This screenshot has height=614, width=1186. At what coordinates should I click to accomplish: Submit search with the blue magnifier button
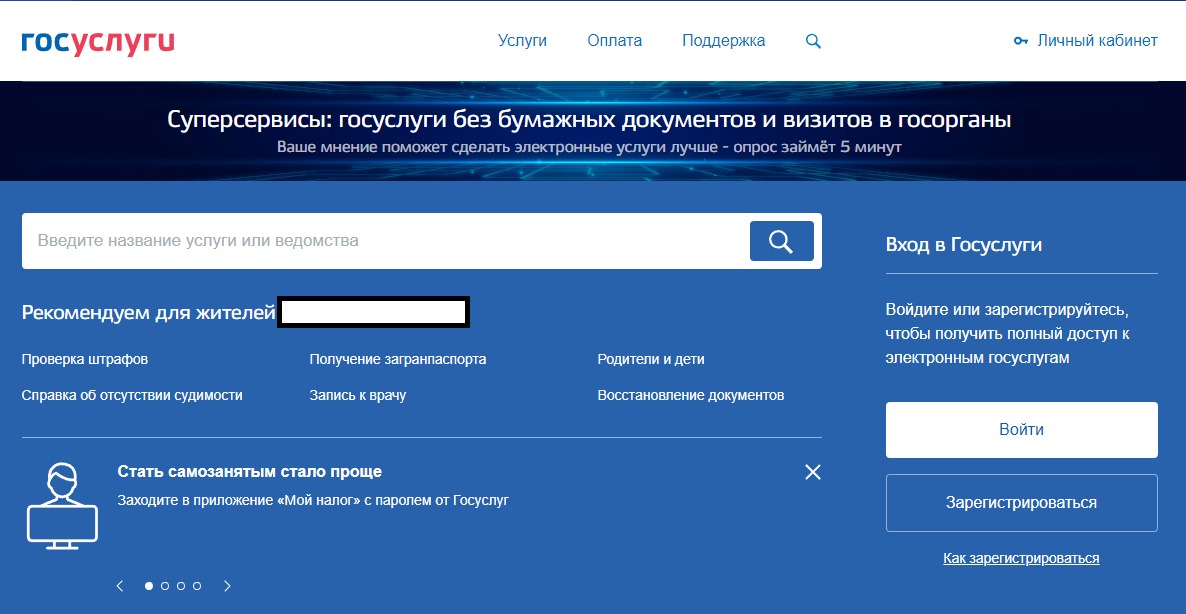(x=781, y=241)
